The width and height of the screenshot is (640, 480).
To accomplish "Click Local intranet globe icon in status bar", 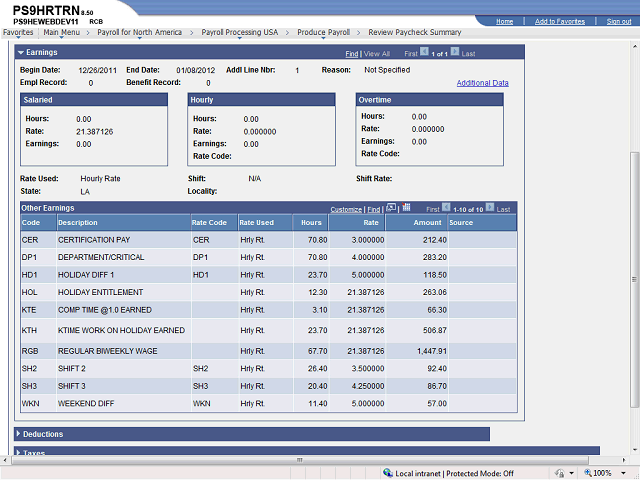I will tap(388, 473).
